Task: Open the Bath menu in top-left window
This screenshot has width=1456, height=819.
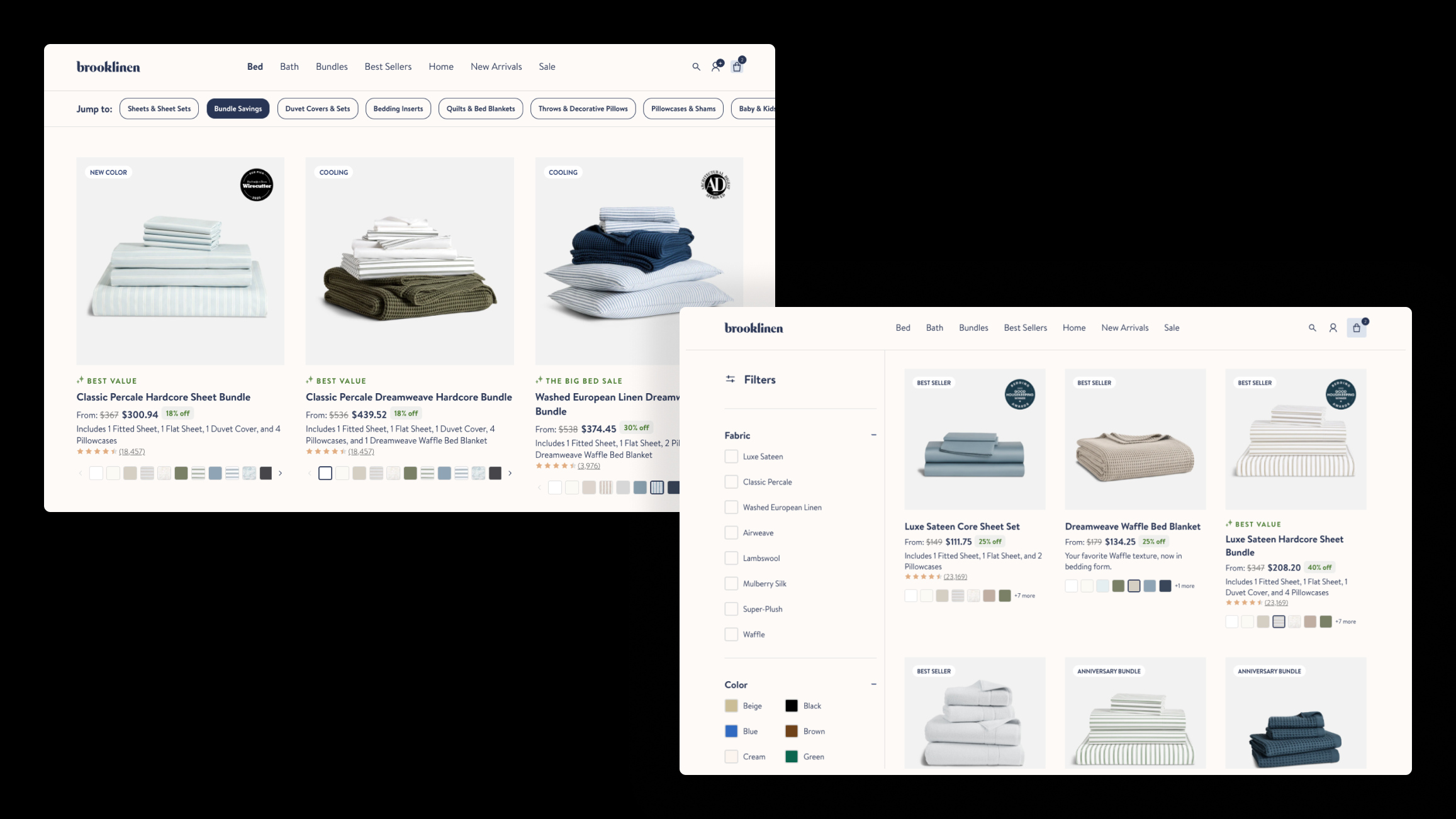Action: pos(289,67)
